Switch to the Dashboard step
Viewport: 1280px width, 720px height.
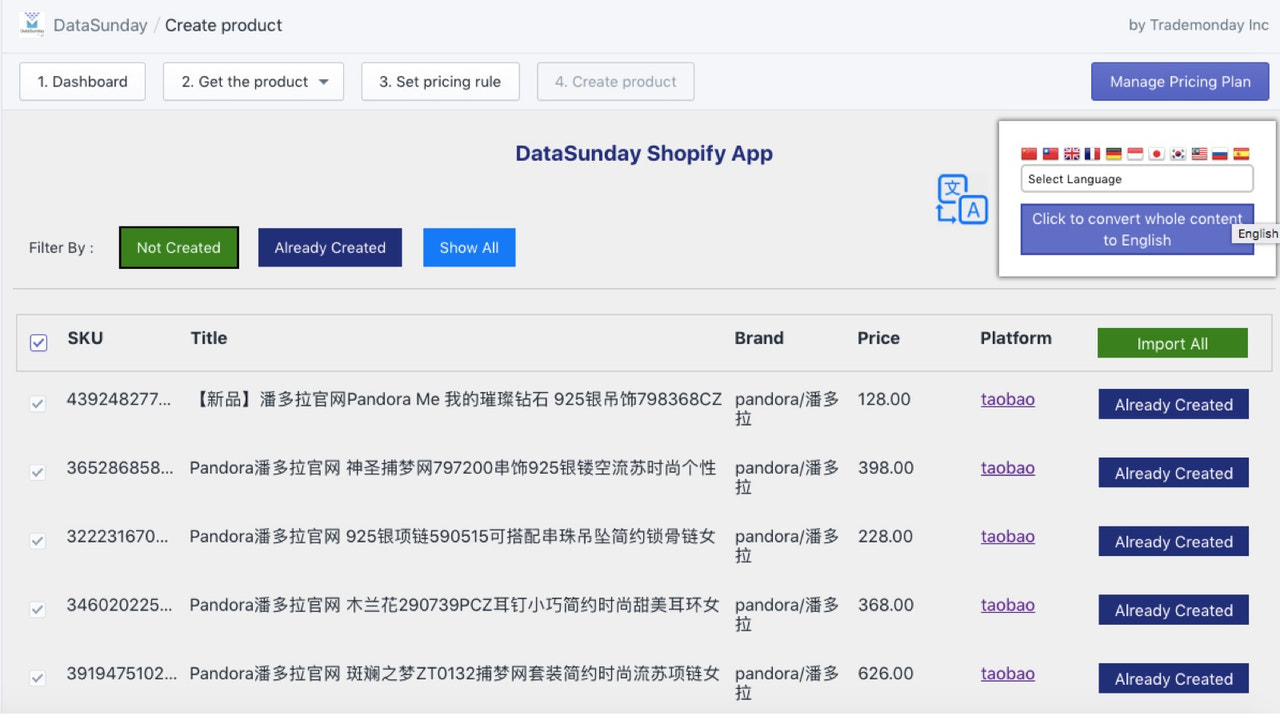tap(82, 81)
